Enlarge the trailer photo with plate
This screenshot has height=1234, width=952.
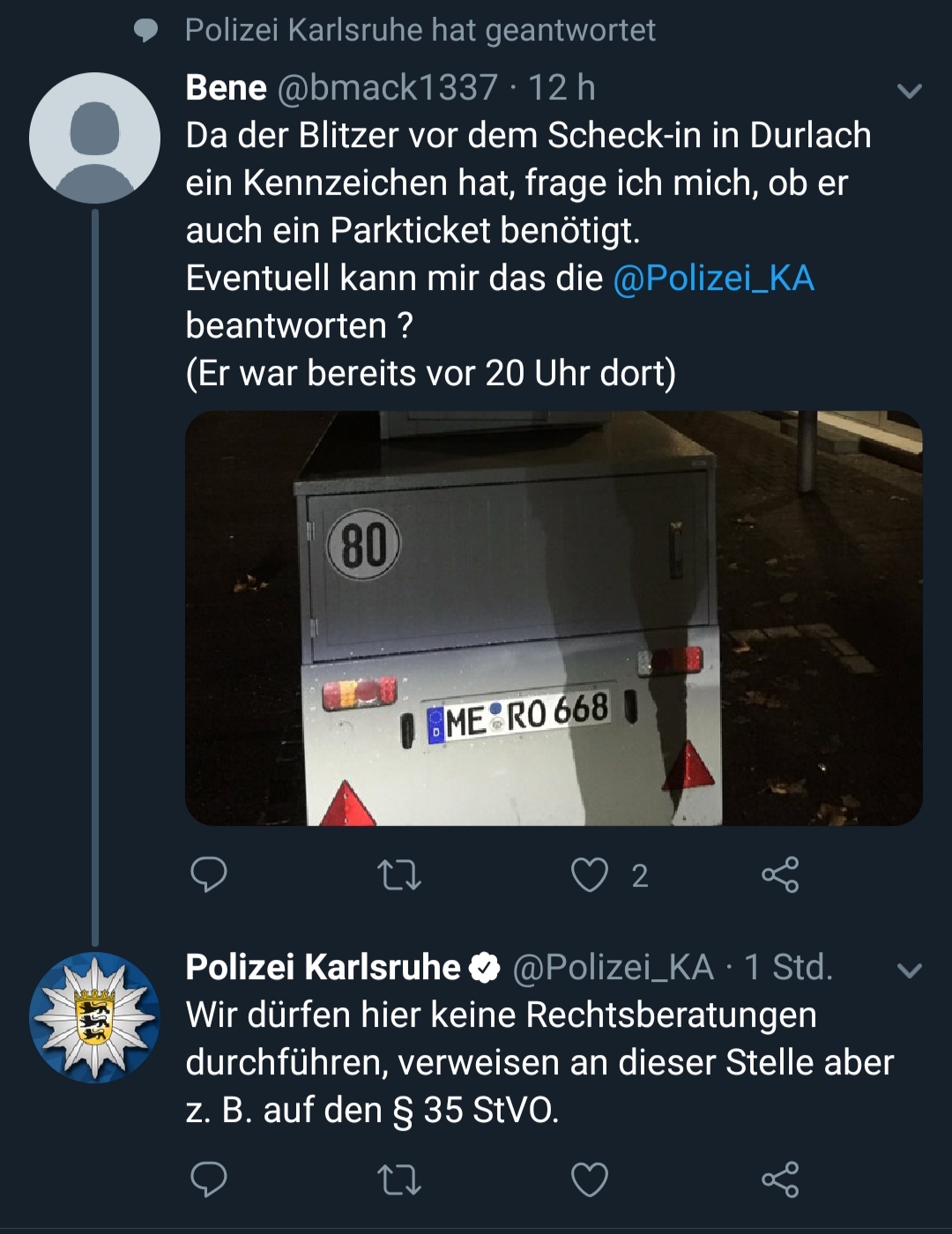(554, 618)
